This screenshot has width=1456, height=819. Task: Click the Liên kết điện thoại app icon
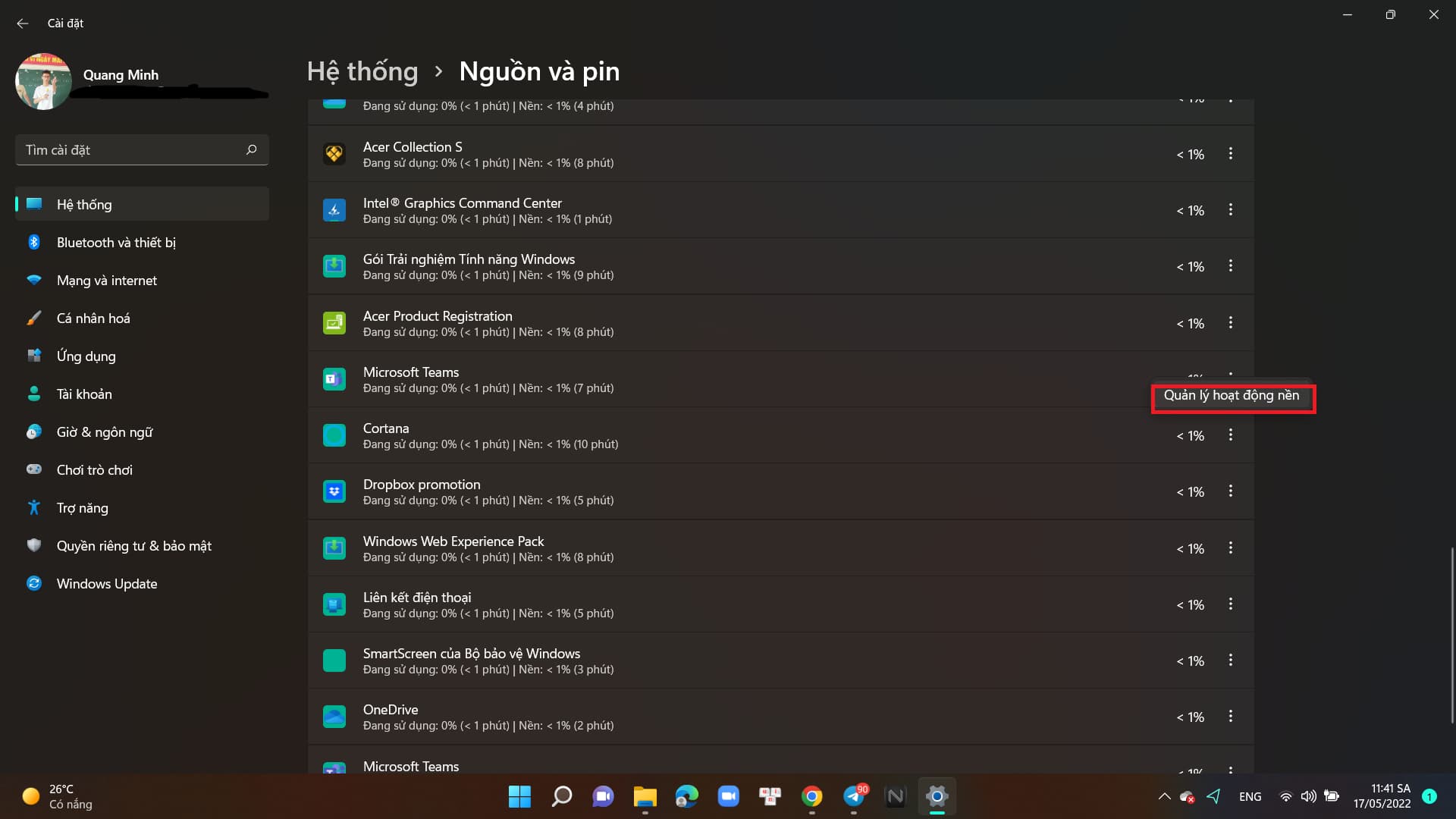coord(334,604)
